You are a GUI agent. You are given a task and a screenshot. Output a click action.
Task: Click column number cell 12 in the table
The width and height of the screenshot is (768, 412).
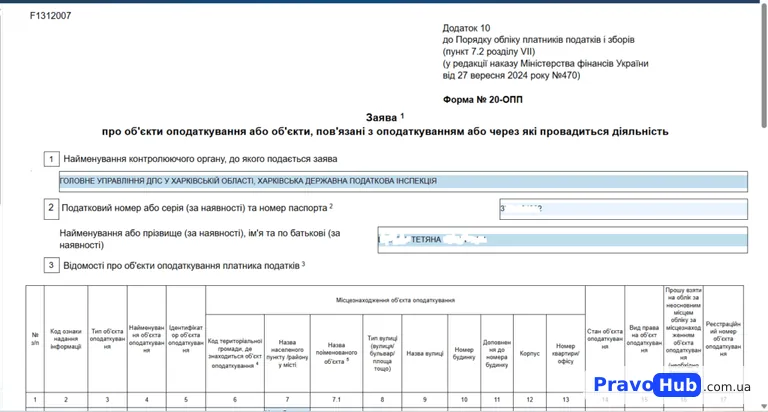pos(529,399)
